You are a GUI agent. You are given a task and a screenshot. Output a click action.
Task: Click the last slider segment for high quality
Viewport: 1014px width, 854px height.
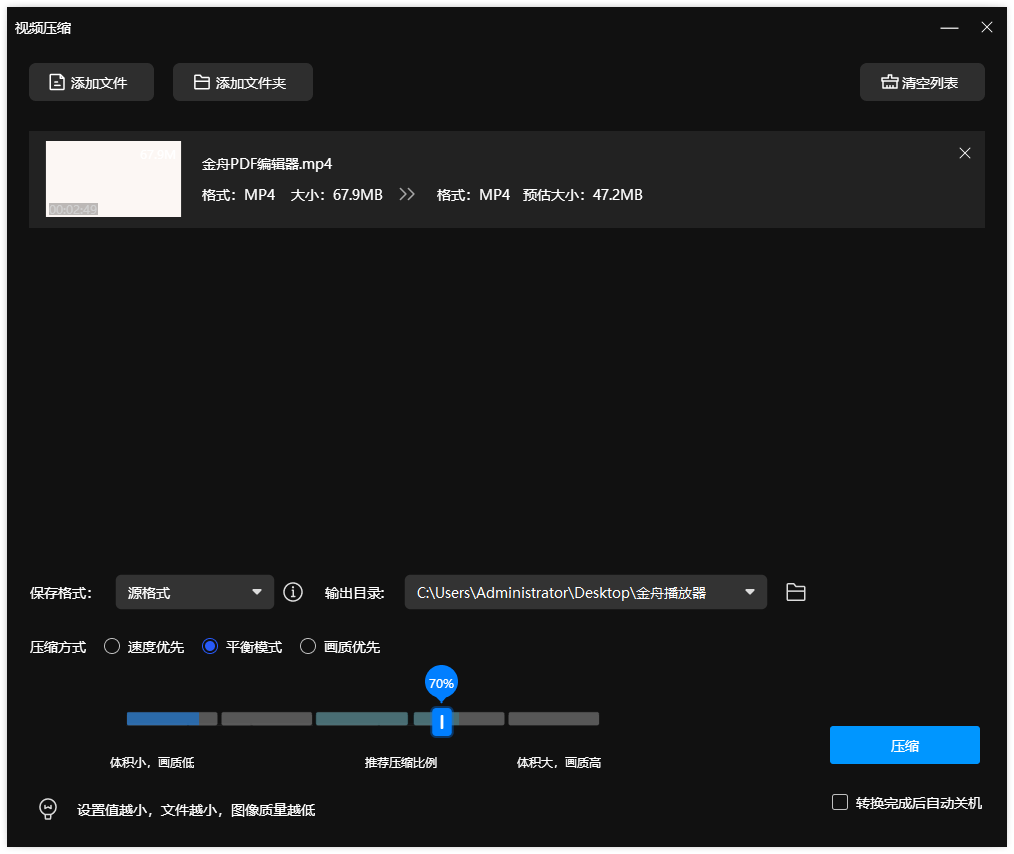tap(554, 719)
